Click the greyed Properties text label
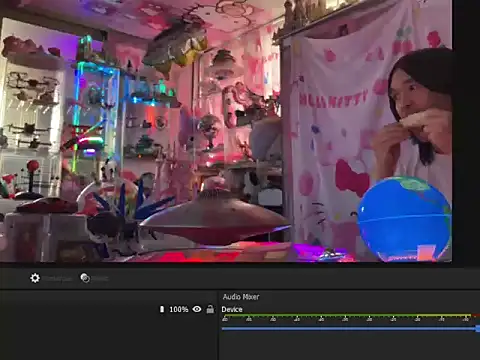480x360 pixels. pyautogui.click(x=58, y=278)
